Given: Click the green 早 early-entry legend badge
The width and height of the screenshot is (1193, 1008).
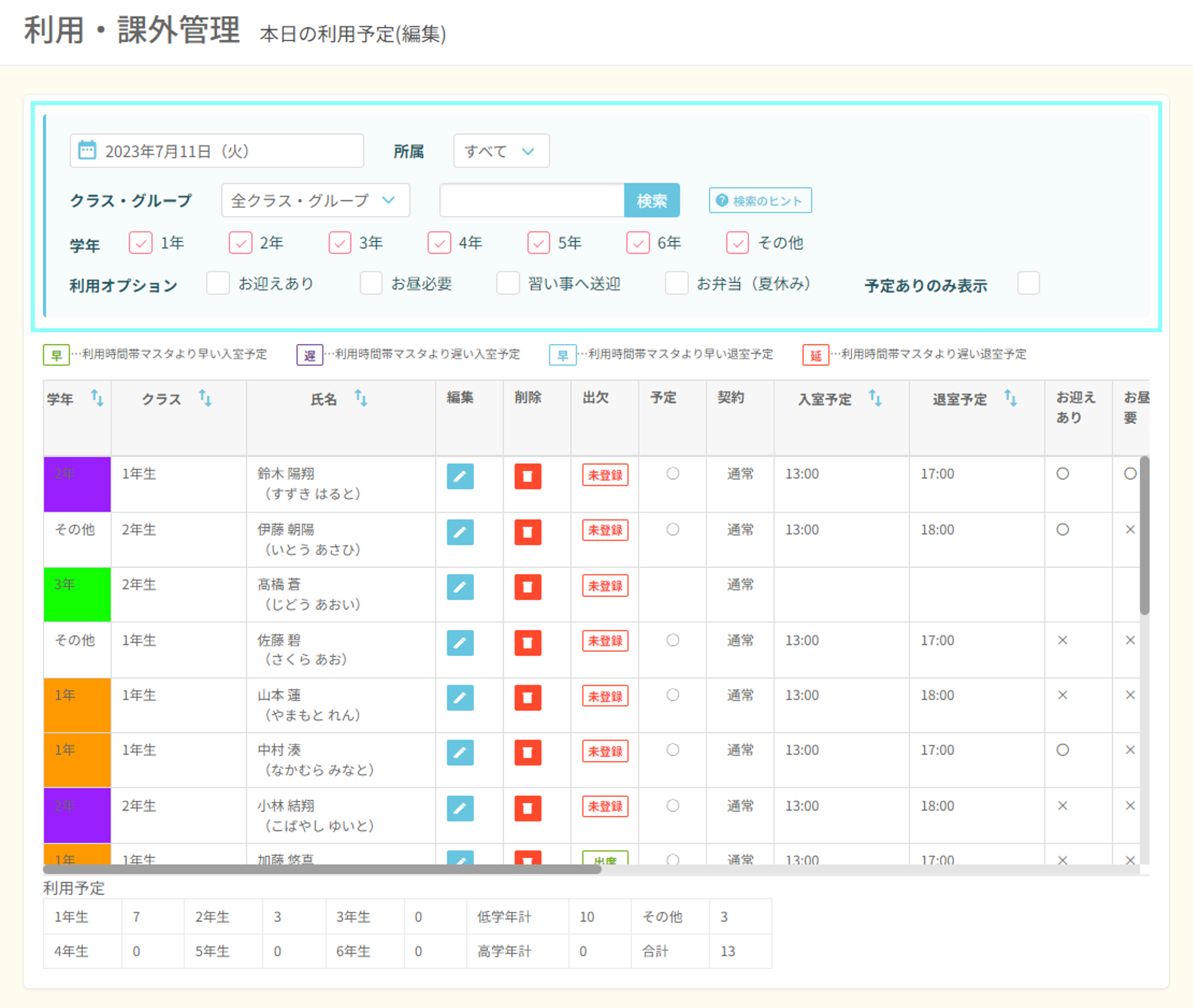Looking at the screenshot, I should [x=56, y=354].
